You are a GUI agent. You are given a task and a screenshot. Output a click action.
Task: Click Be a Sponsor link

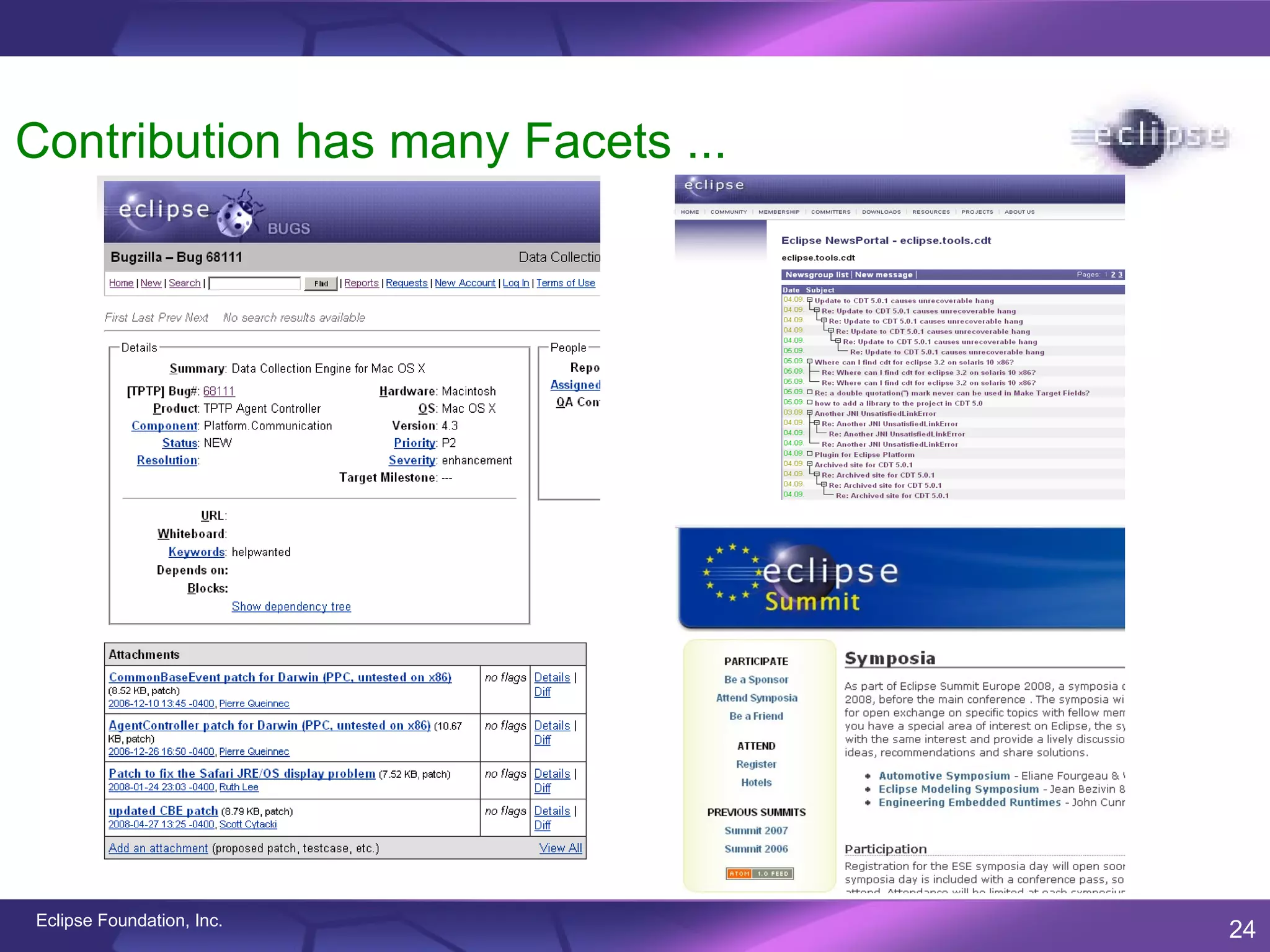tap(756, 679)
